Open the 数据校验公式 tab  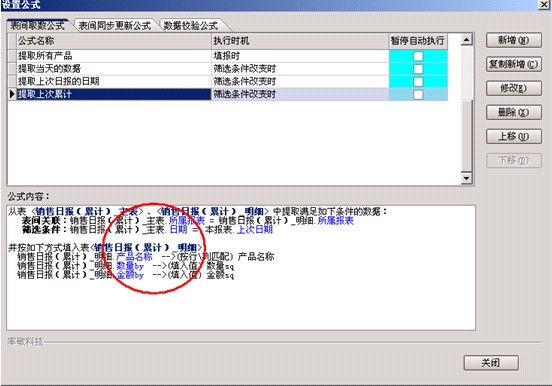[x=191, y=25]
